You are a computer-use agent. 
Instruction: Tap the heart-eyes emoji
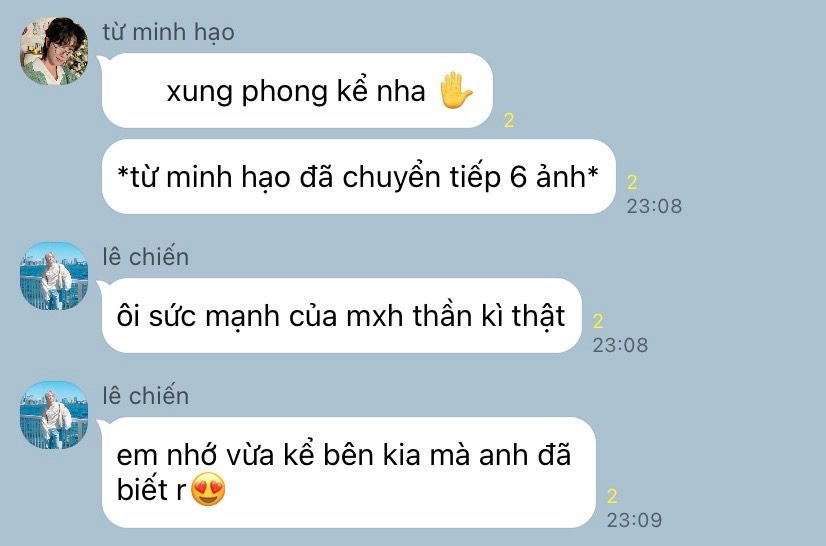(208, 489)
